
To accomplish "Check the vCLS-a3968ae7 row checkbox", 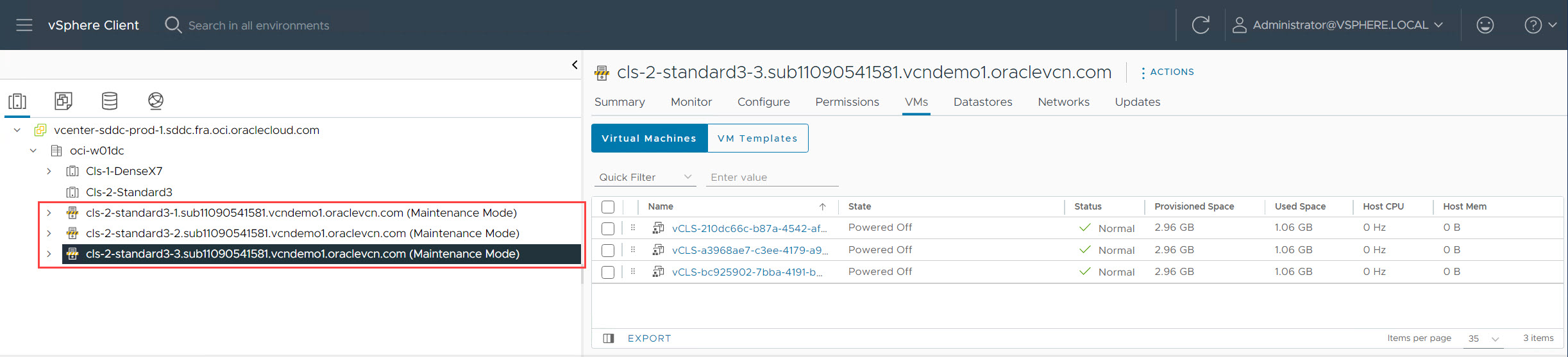I will (x=608, y=251).
